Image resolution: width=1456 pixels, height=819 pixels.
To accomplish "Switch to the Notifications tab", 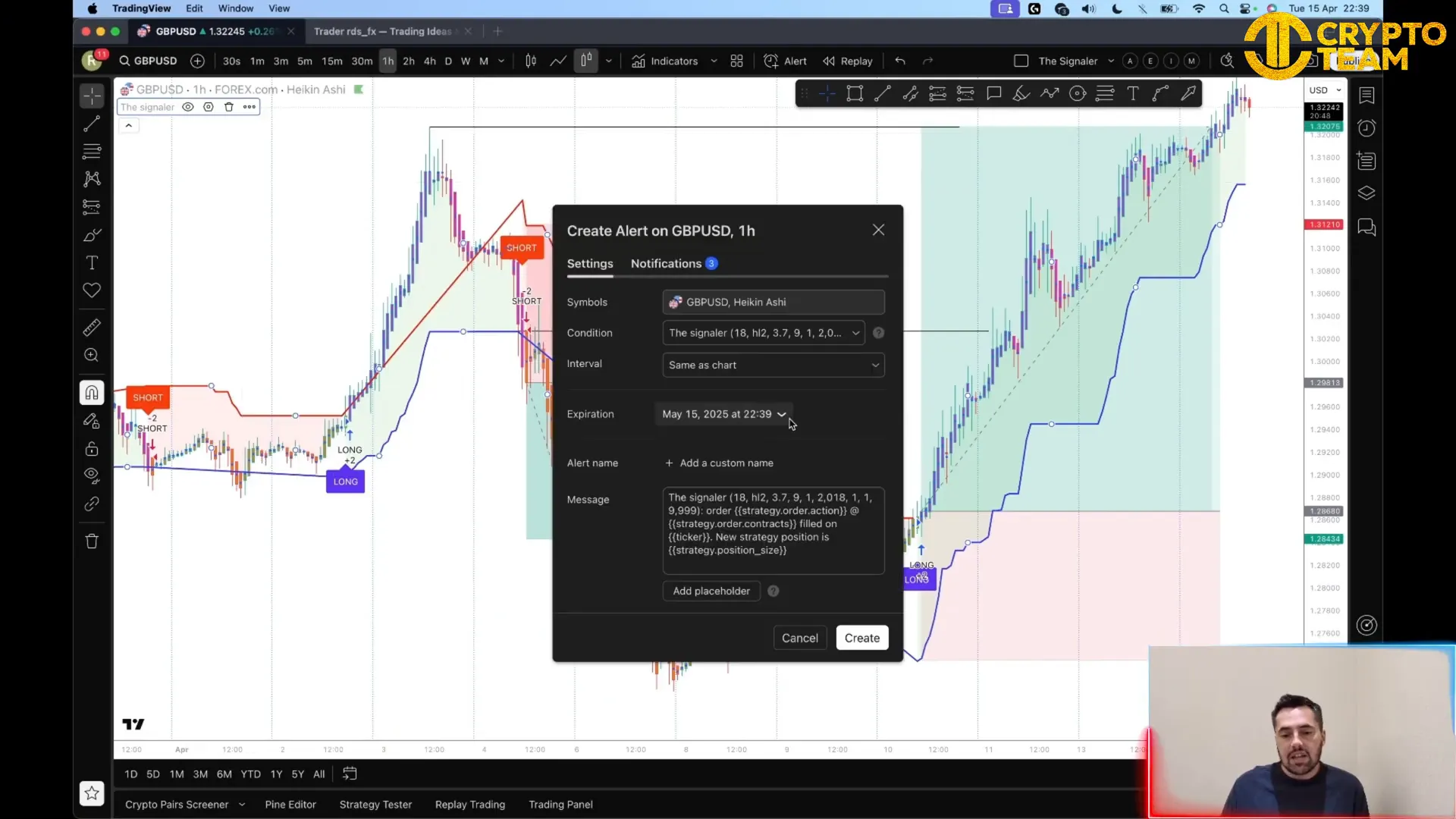I will click(x=673, y=263).
